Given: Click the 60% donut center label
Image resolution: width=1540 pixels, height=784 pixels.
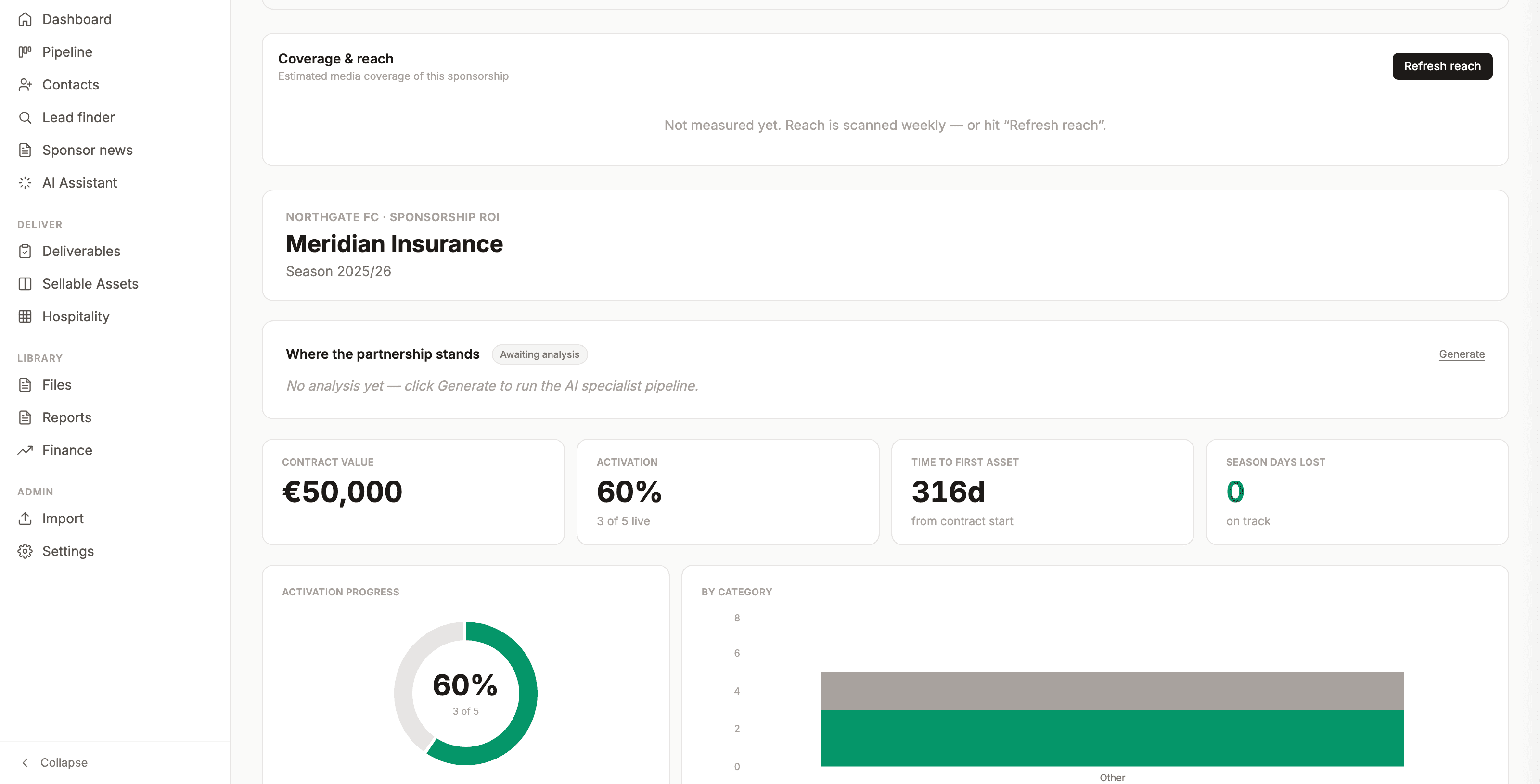Looking at the screenshot, I should (x=465, y=685).
